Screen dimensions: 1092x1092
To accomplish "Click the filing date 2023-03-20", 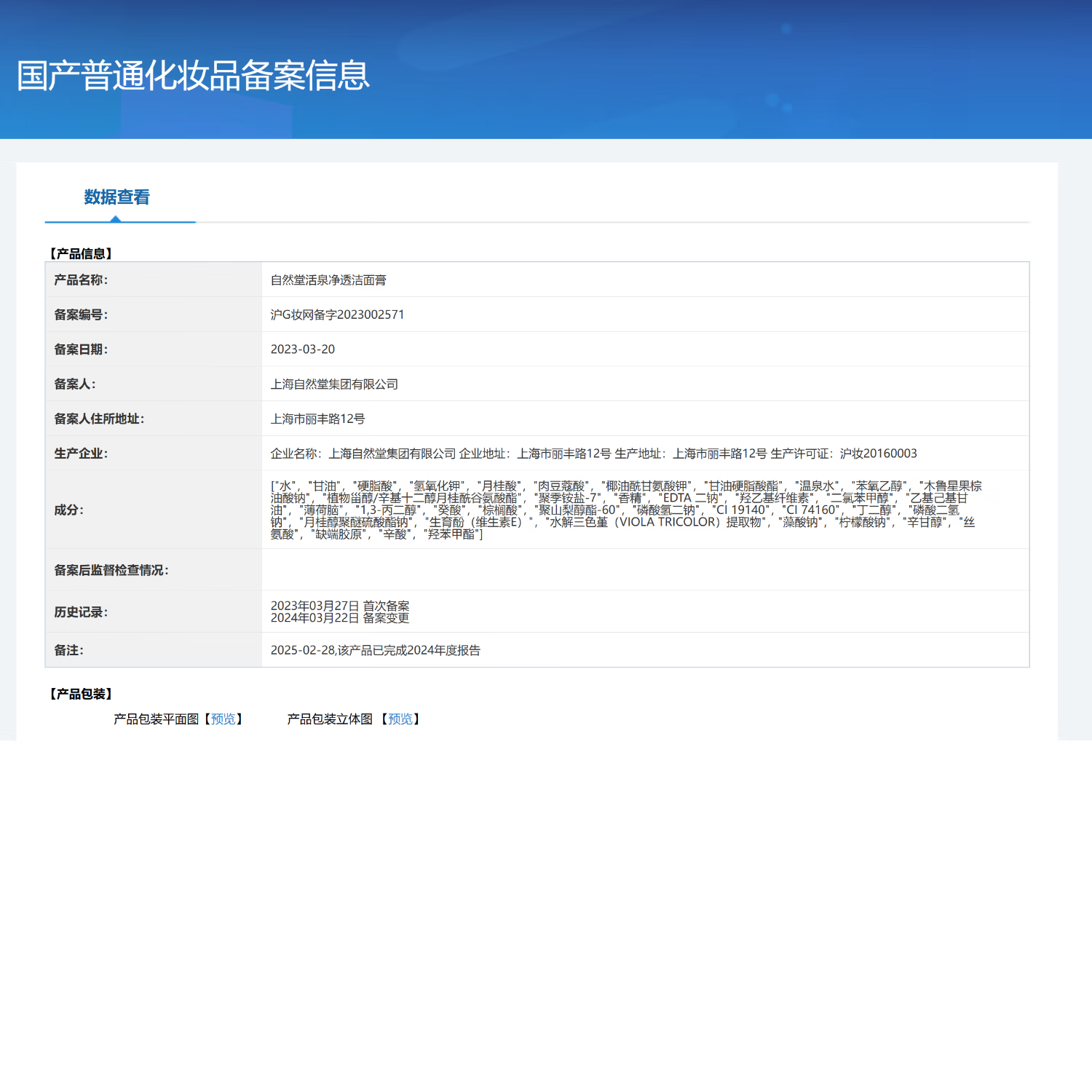I will tap(303, 349).
